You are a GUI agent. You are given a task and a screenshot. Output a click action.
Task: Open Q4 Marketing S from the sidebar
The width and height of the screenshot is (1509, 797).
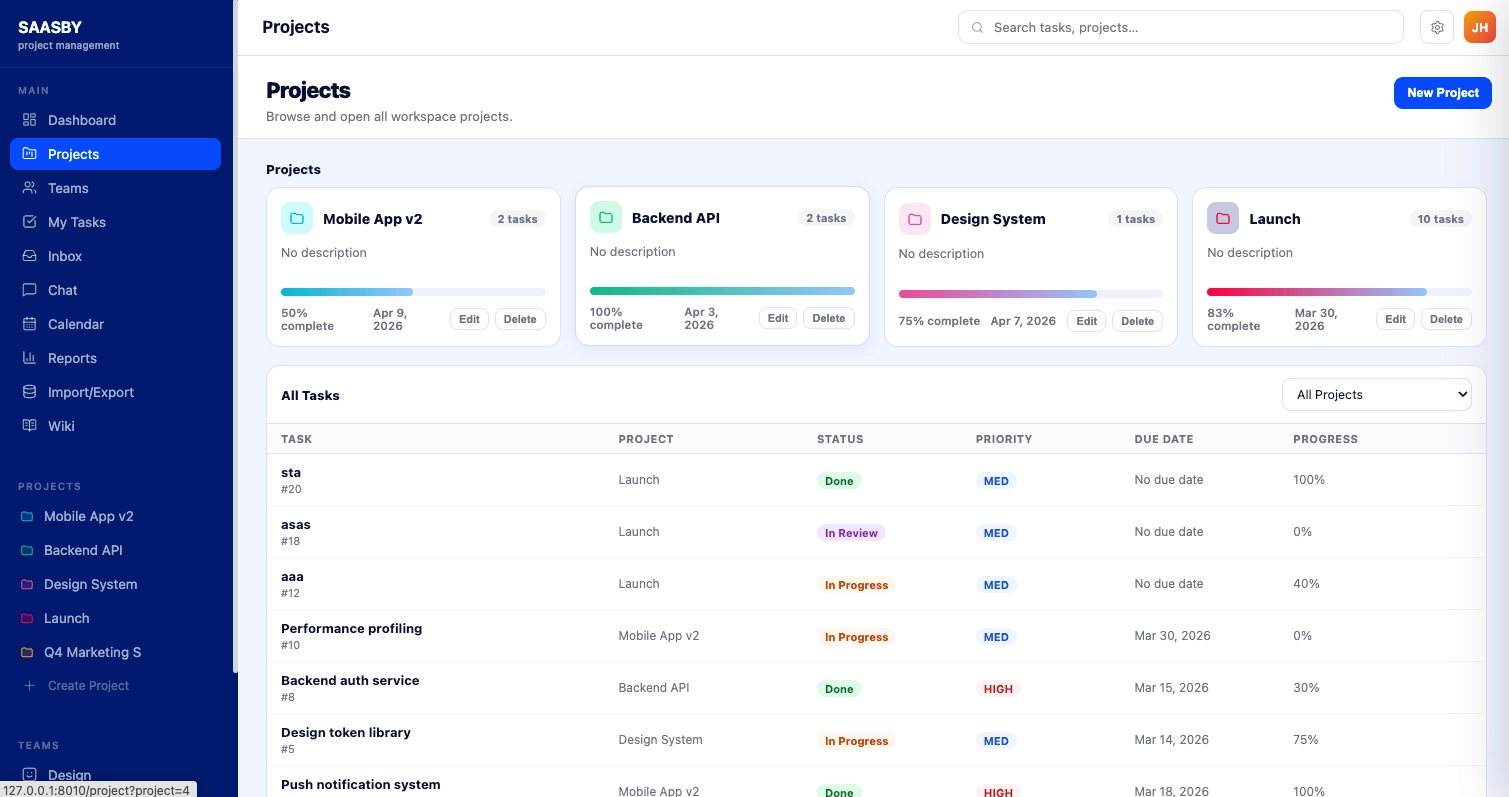92,652
